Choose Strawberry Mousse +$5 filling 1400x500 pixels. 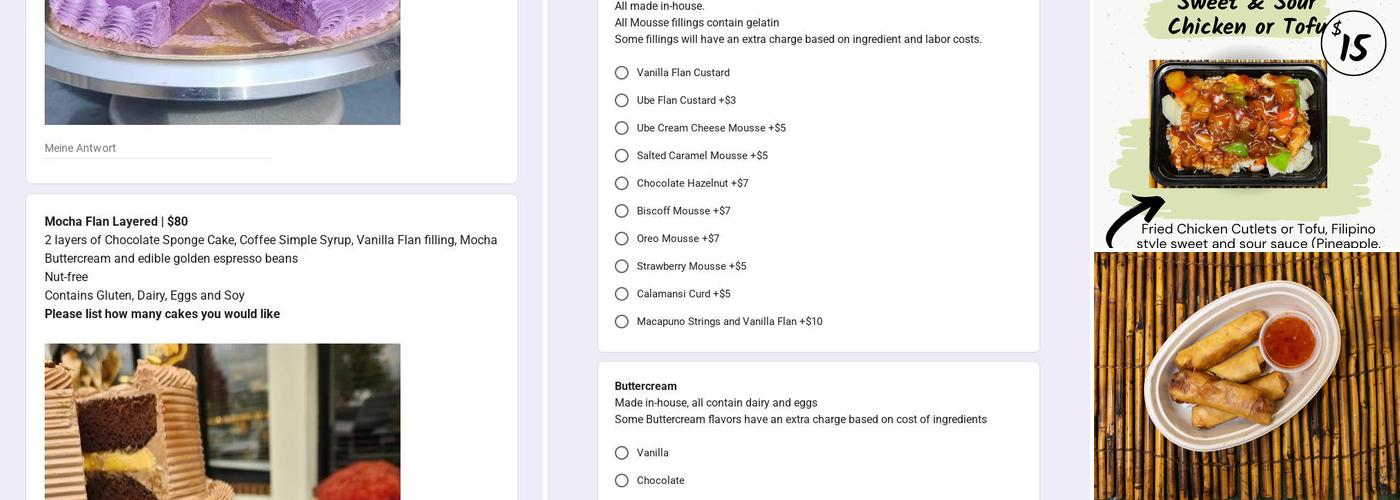622,267
